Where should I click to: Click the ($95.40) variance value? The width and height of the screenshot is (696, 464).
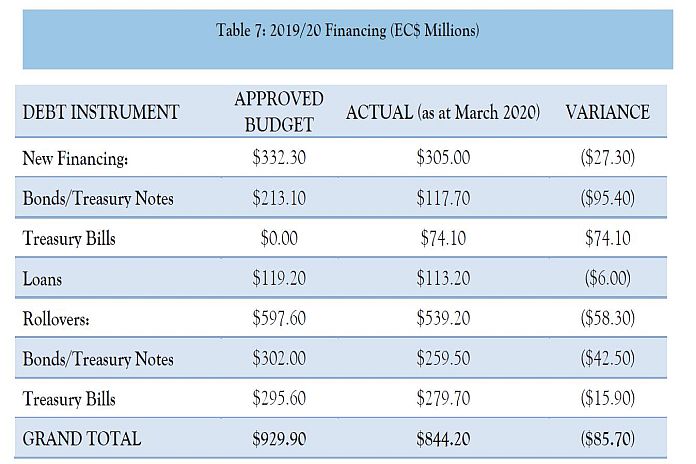607,198
